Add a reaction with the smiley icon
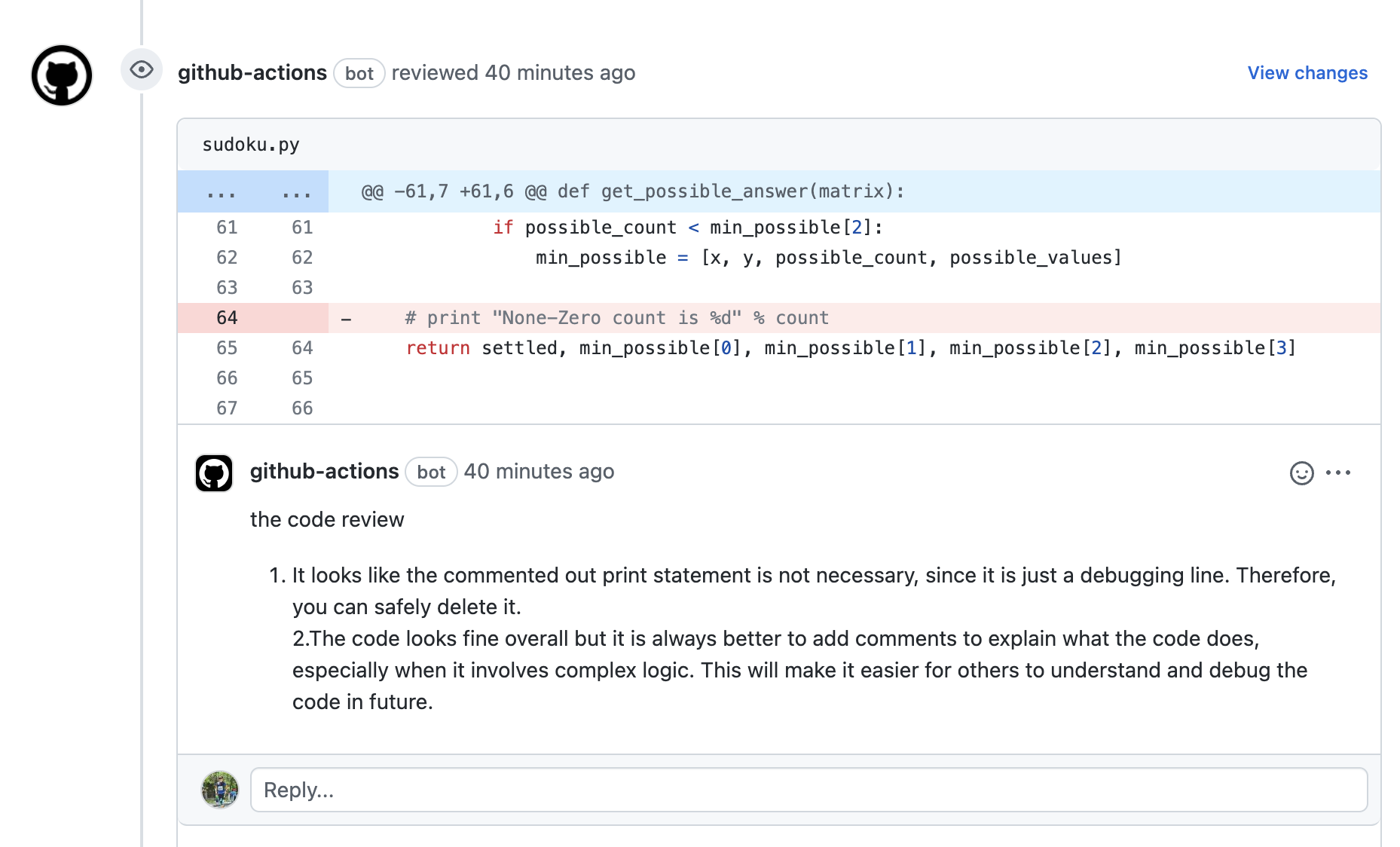The image size is (1400, 847). pyautogui.click(x=1302, y=473)
